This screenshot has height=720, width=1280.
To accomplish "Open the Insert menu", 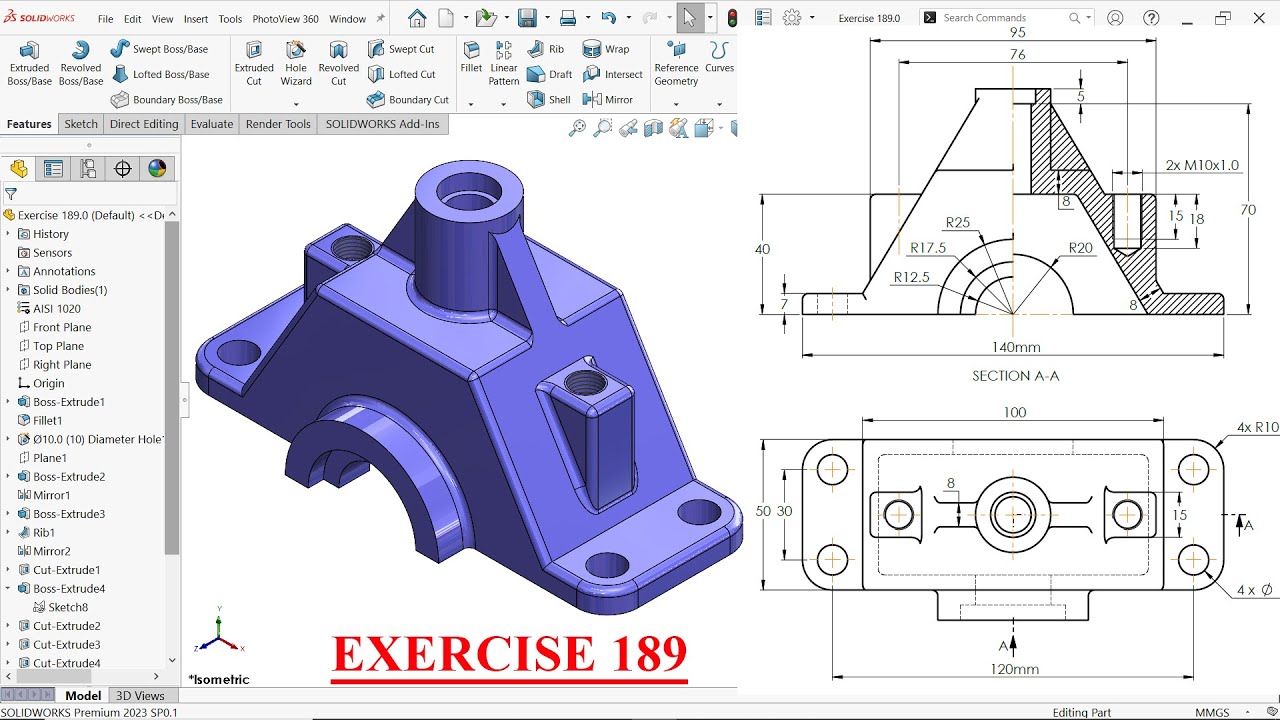I will (196, 19).
